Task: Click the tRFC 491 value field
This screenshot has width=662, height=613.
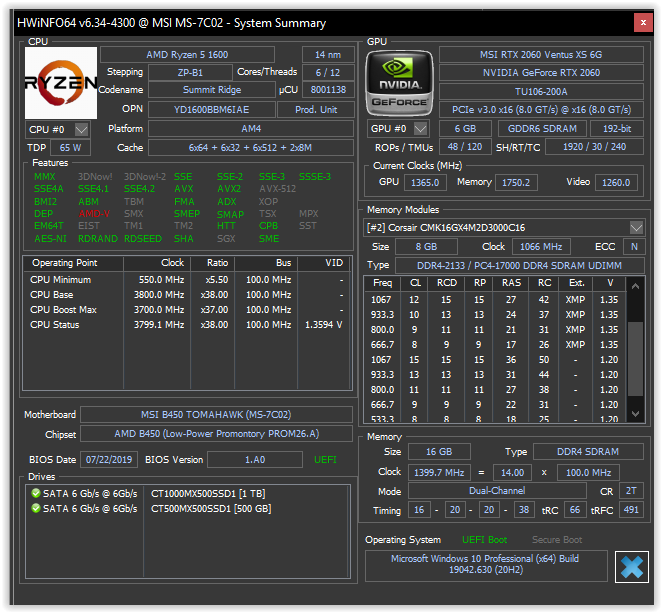Action: [x=631, y=510]
